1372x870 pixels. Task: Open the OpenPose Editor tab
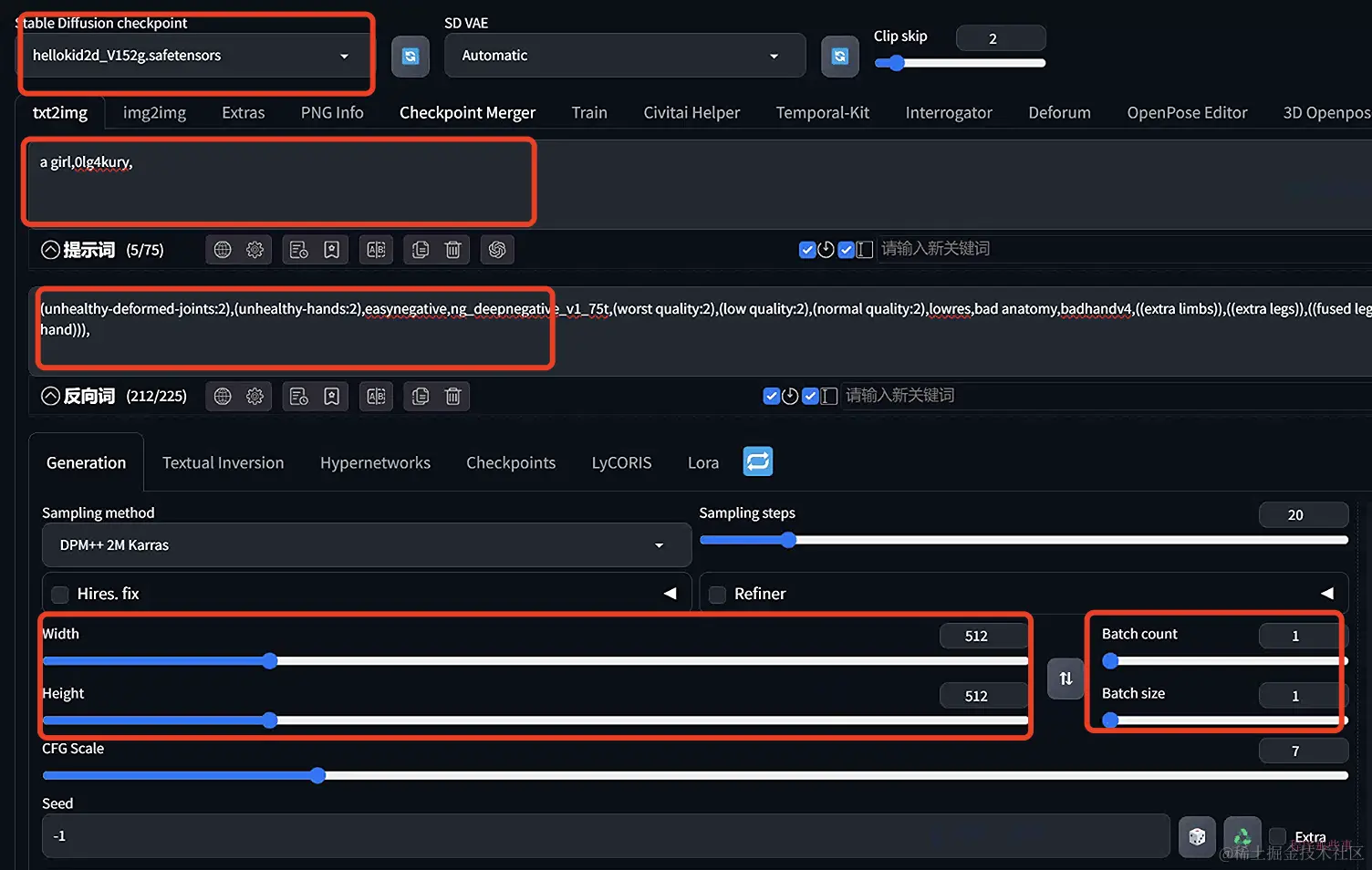click(x=1187, y=113)
